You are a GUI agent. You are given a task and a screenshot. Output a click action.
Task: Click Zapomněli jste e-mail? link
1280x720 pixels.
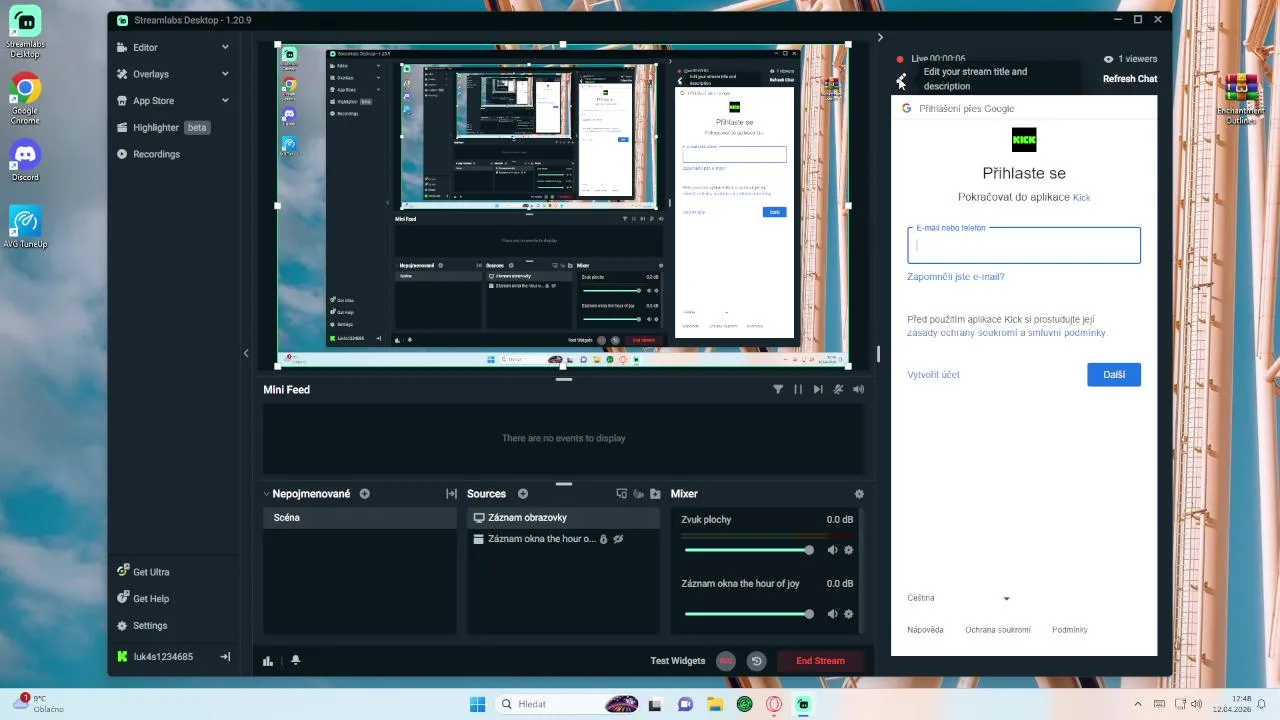pos(956,277)
